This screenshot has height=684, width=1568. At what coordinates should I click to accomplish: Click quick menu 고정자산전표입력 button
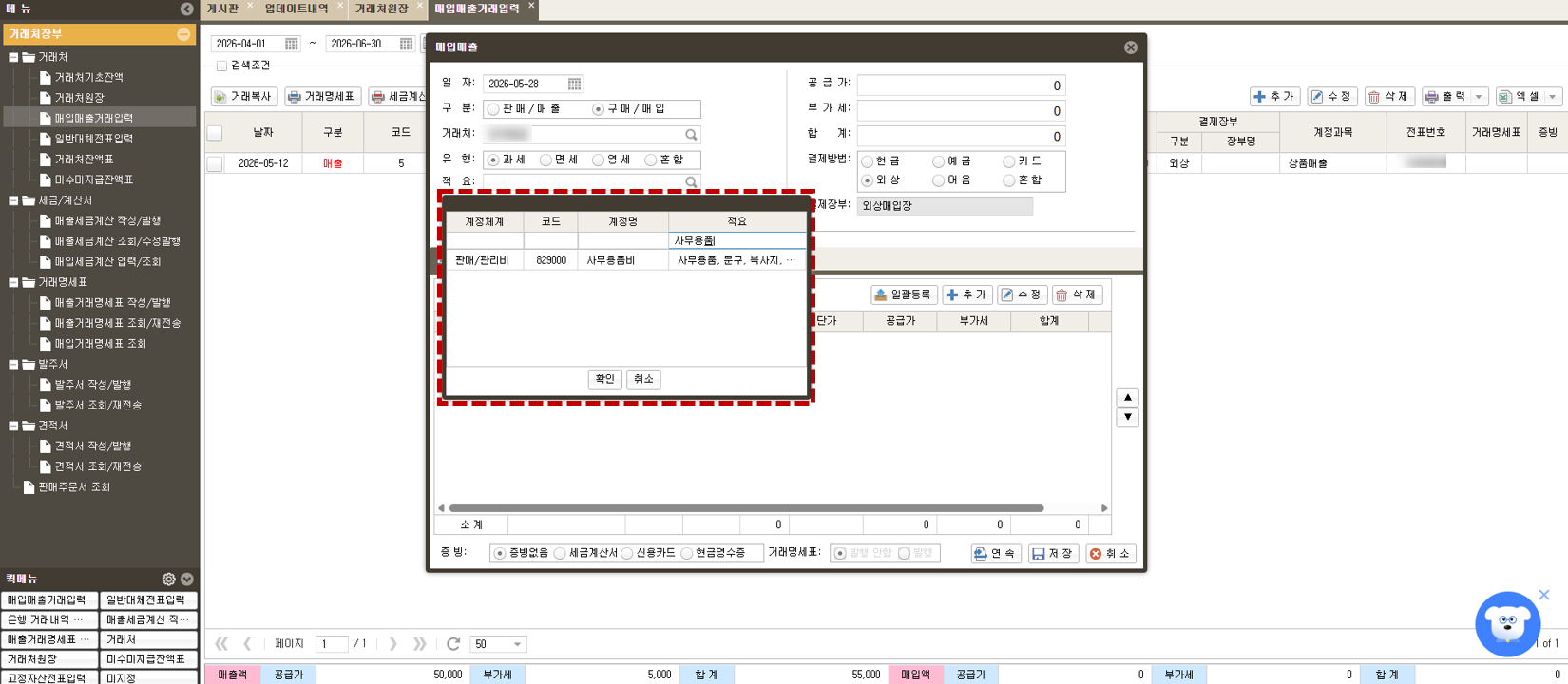(49, 678)
